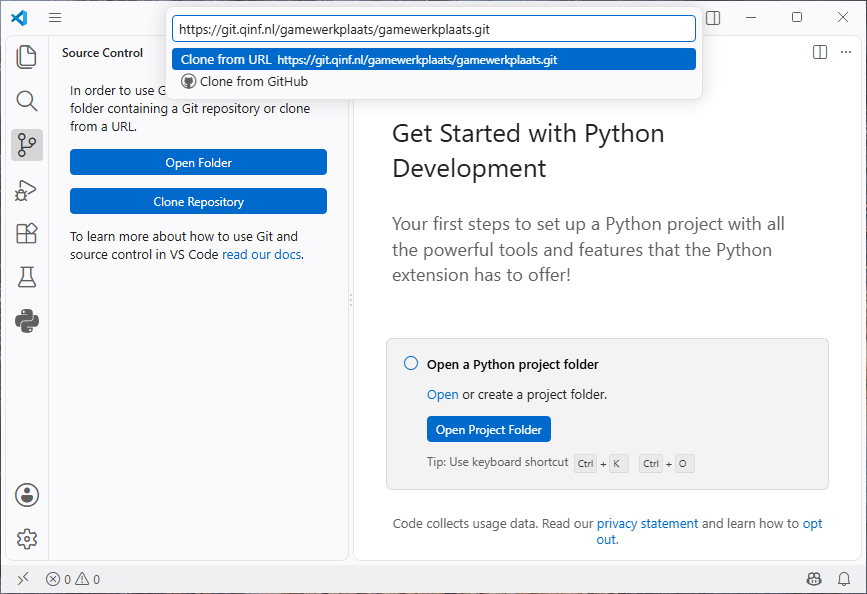Viewport: 867px width, 594px height.
Task: Open the Manage gear settings icon
Action: tap(27, 539)
